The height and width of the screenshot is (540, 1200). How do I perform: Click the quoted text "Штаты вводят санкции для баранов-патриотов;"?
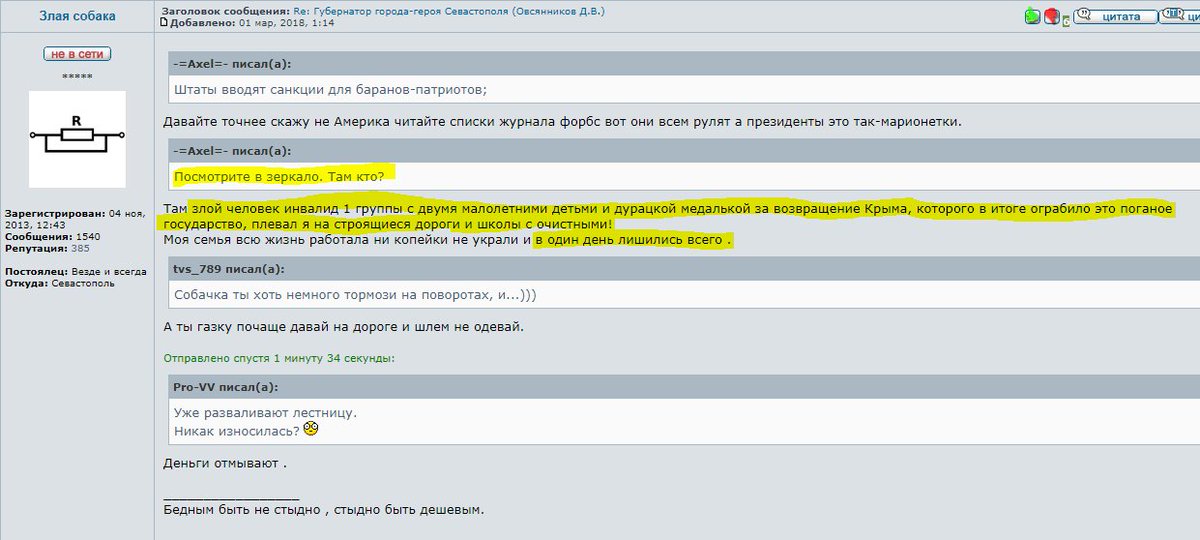[x=331, y=89]
